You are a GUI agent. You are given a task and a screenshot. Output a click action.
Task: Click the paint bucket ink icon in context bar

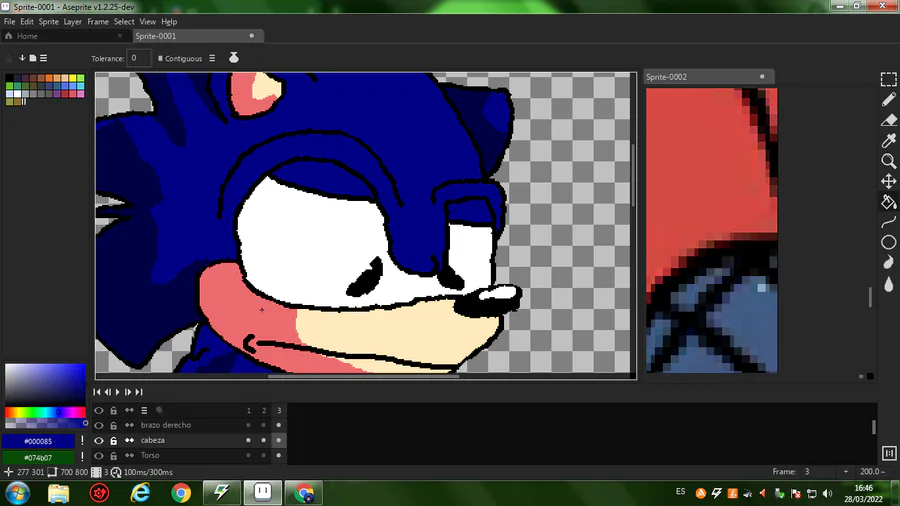[x=234, y=58]
